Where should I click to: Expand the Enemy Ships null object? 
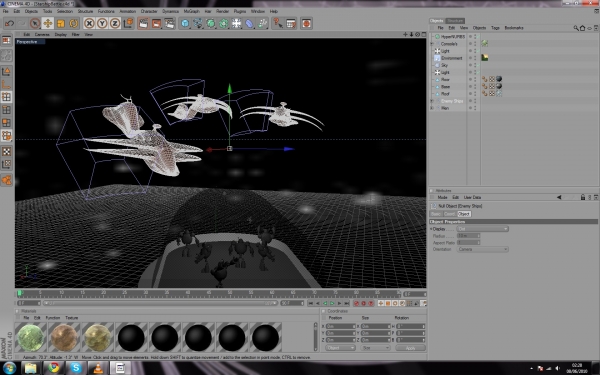click(x=432, y=101)
